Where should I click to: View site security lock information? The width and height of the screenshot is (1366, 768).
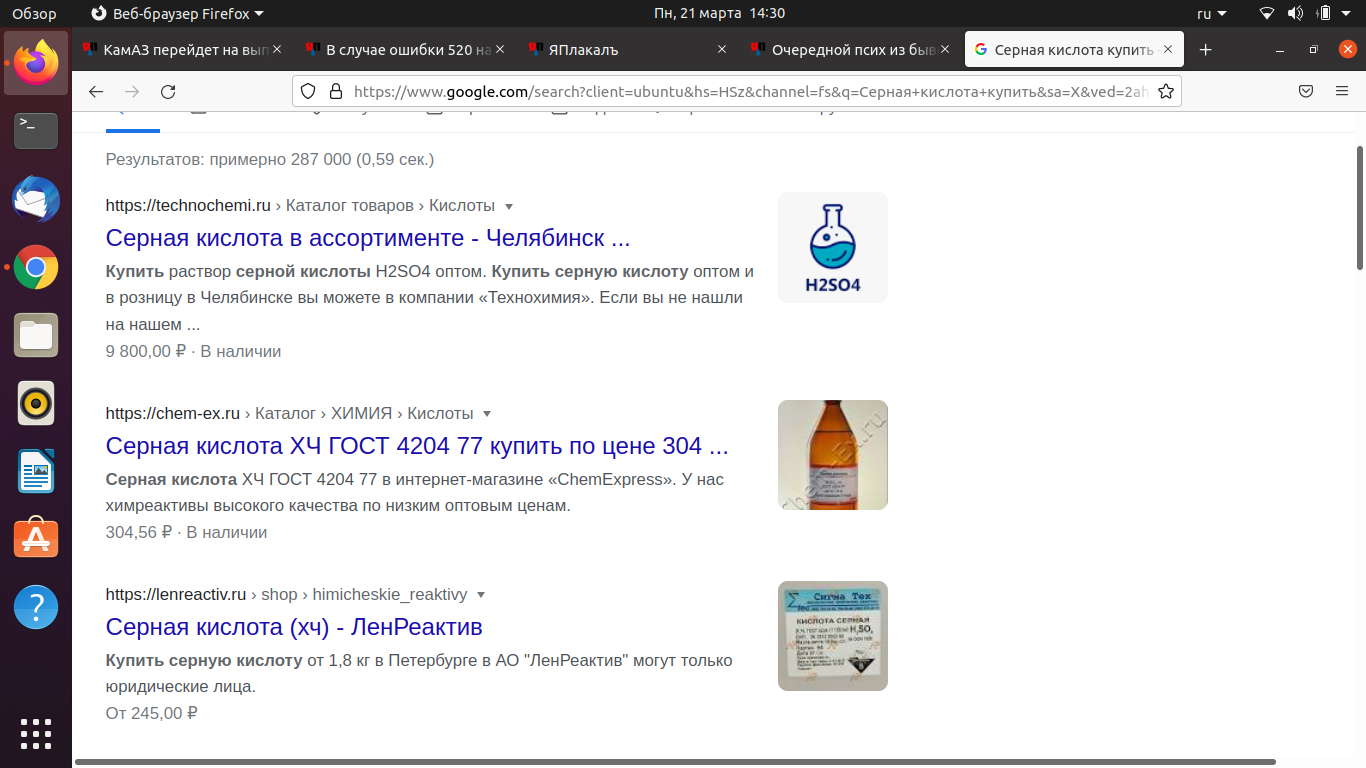pos(335,91)
